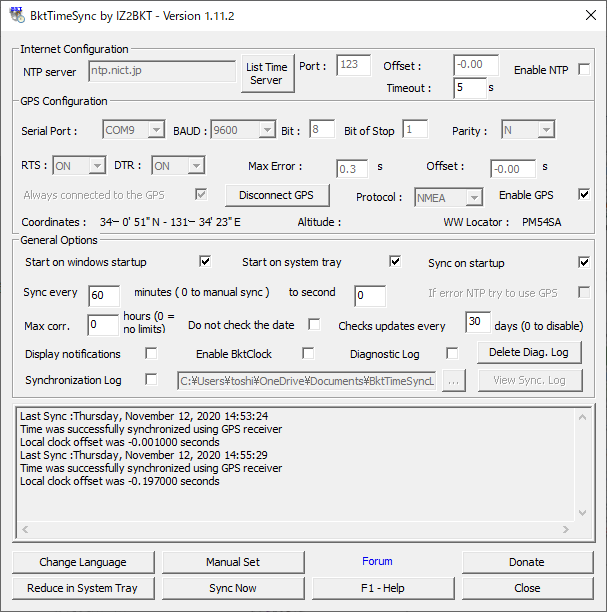Click F1 - Help button

383,588
